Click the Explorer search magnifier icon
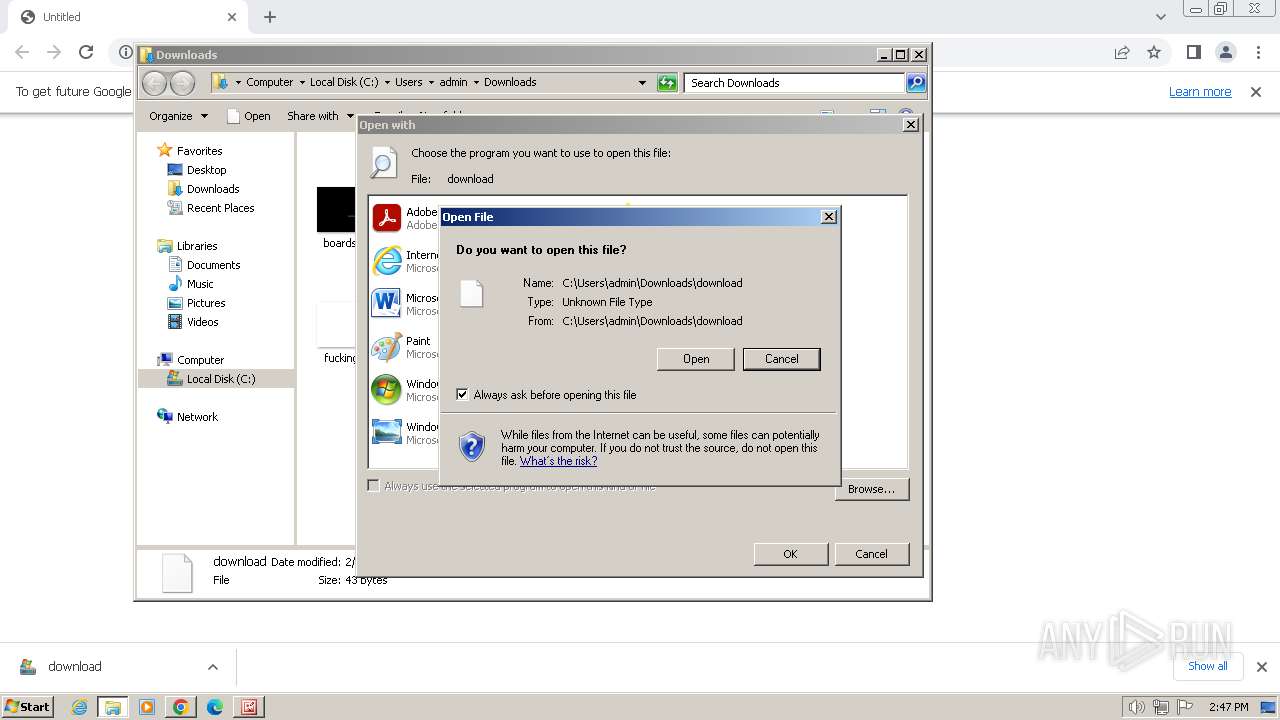Screen dimensions: 1280x720 tap(916, 83)
